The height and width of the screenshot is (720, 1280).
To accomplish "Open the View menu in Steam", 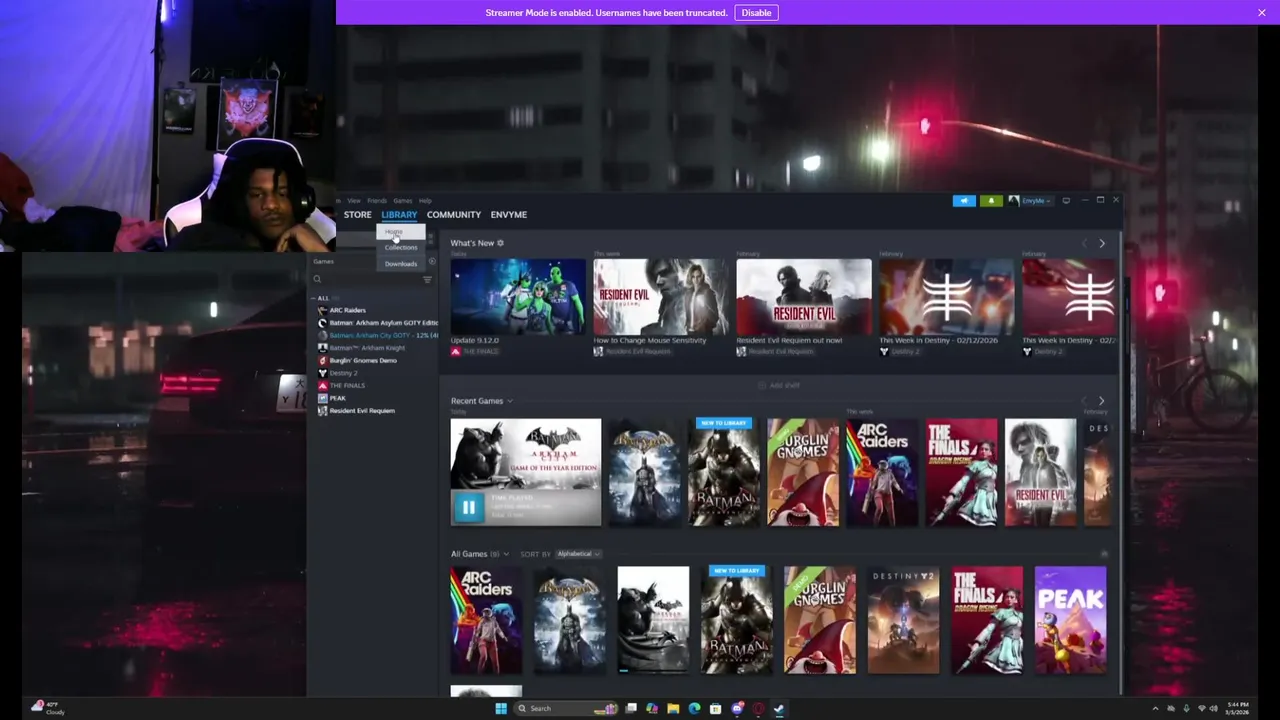I will (x=354, y=201).
